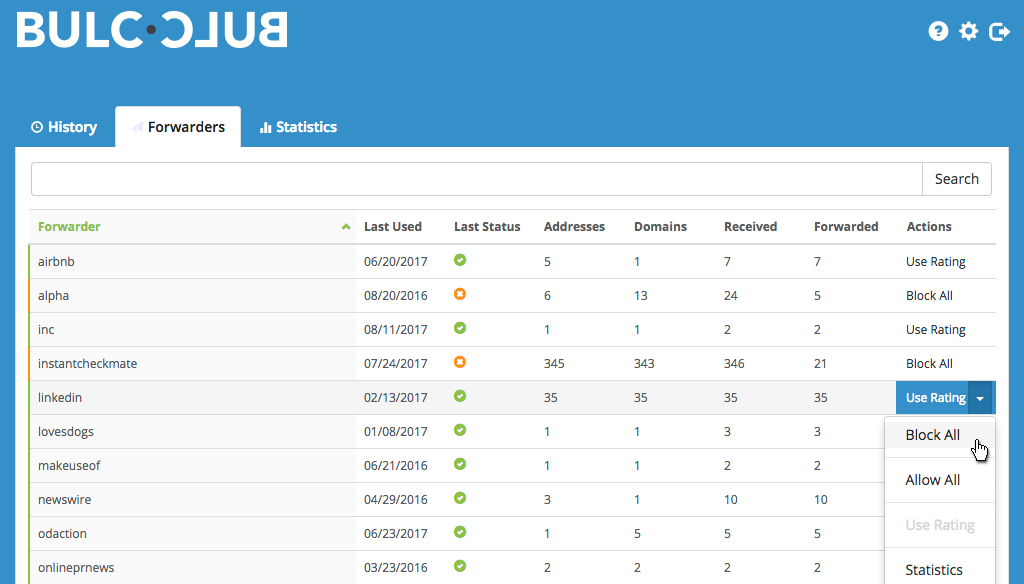Focus the forwarder search field
The width and height of the screenshot is (1024, 584).
(x=477, y=179)
